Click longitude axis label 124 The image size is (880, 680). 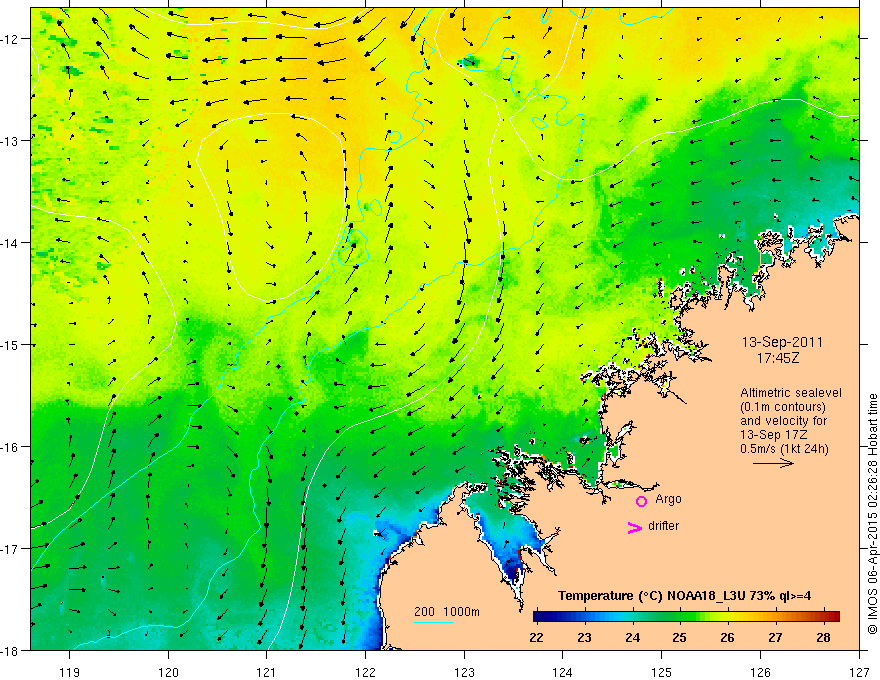pos(563,672)
